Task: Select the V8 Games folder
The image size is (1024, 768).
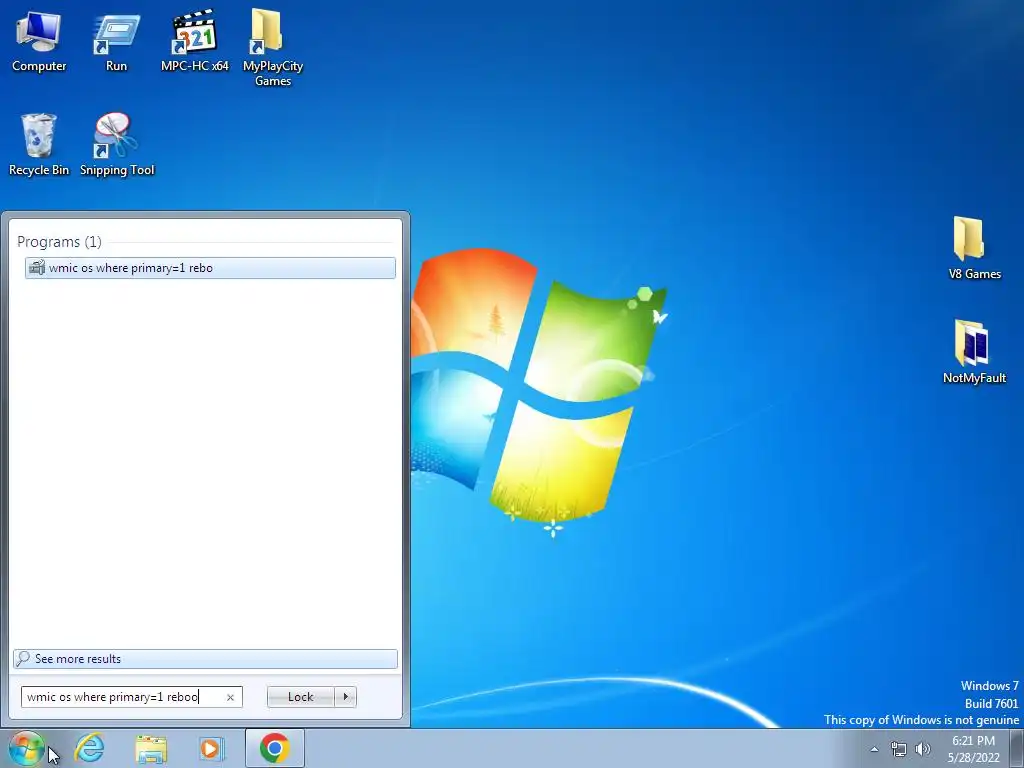Action: coord(974,248)
